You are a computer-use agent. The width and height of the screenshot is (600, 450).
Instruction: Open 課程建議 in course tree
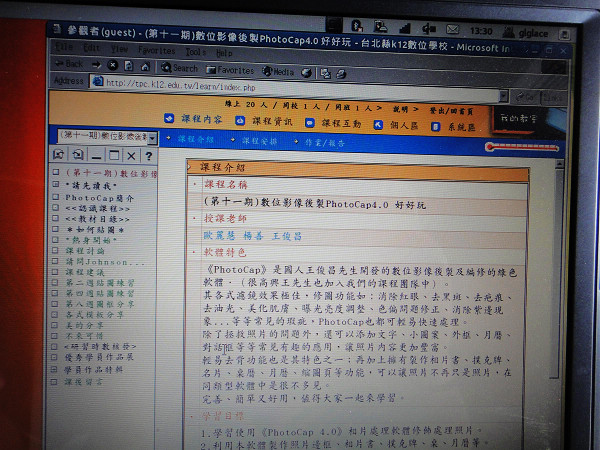pos(85,272)
